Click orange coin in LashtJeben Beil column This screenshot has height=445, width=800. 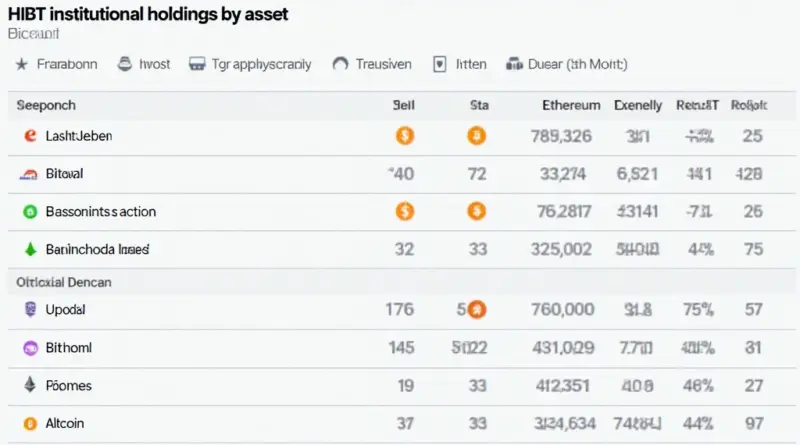pos(405,135)
